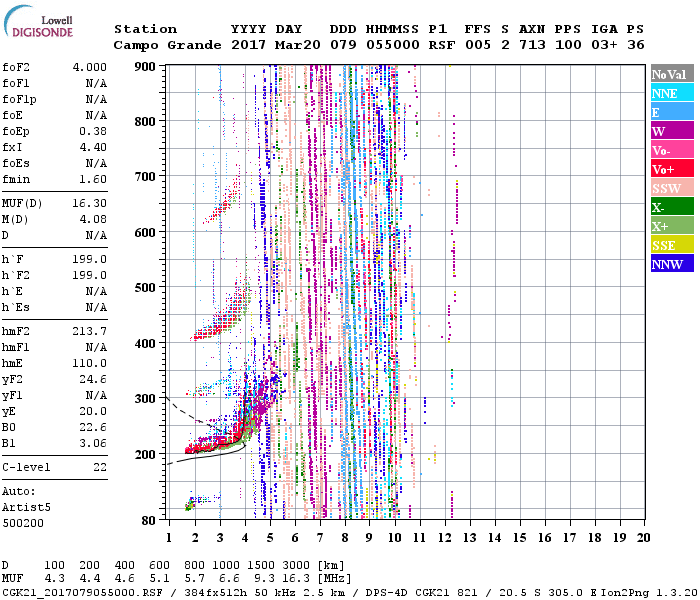
Task: Select the blue E legend swatch
Action: (672, 112)
